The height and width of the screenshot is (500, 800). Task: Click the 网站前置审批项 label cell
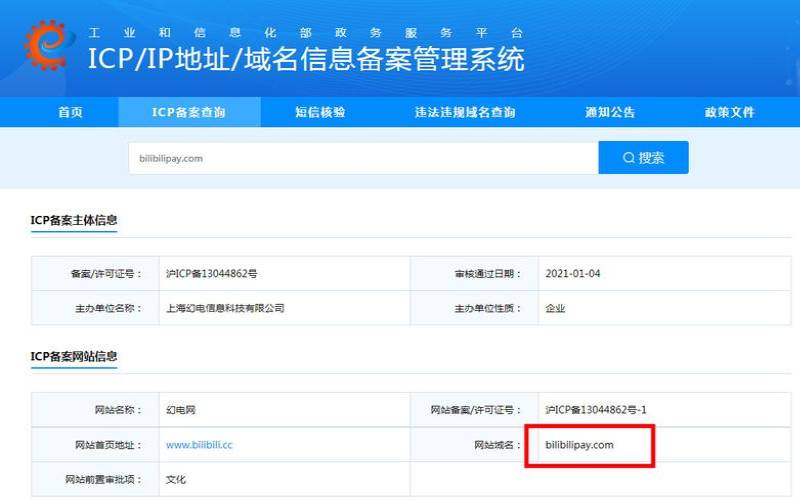[95, 480]
